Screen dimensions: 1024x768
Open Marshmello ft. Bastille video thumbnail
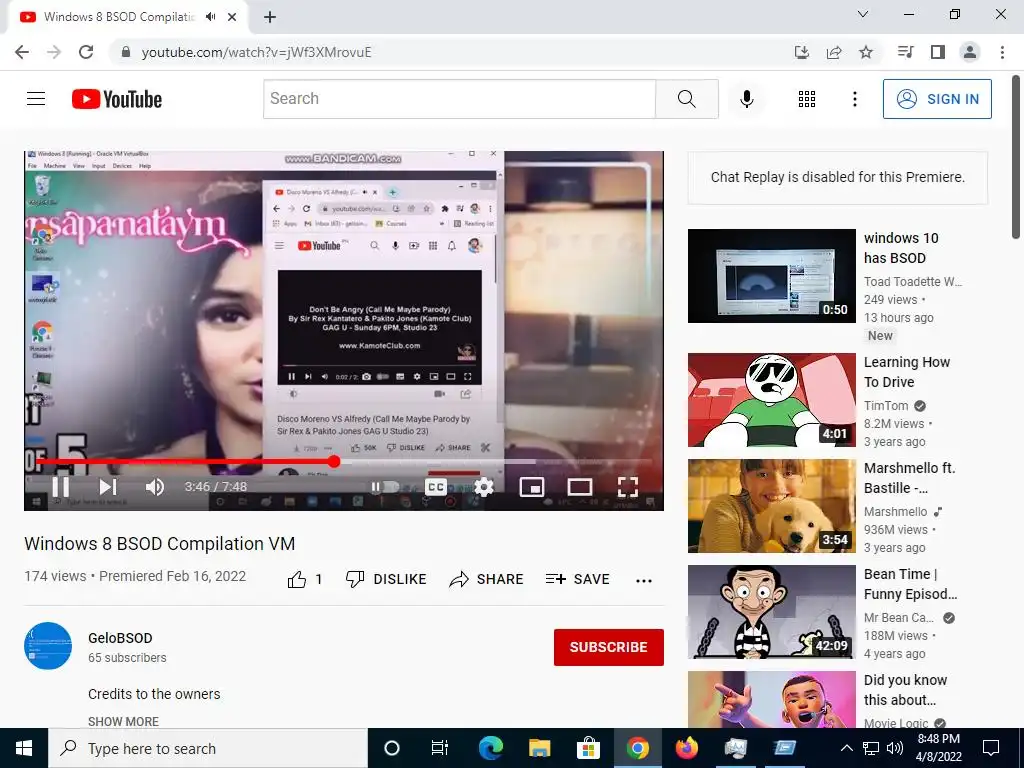coord(772,506)
